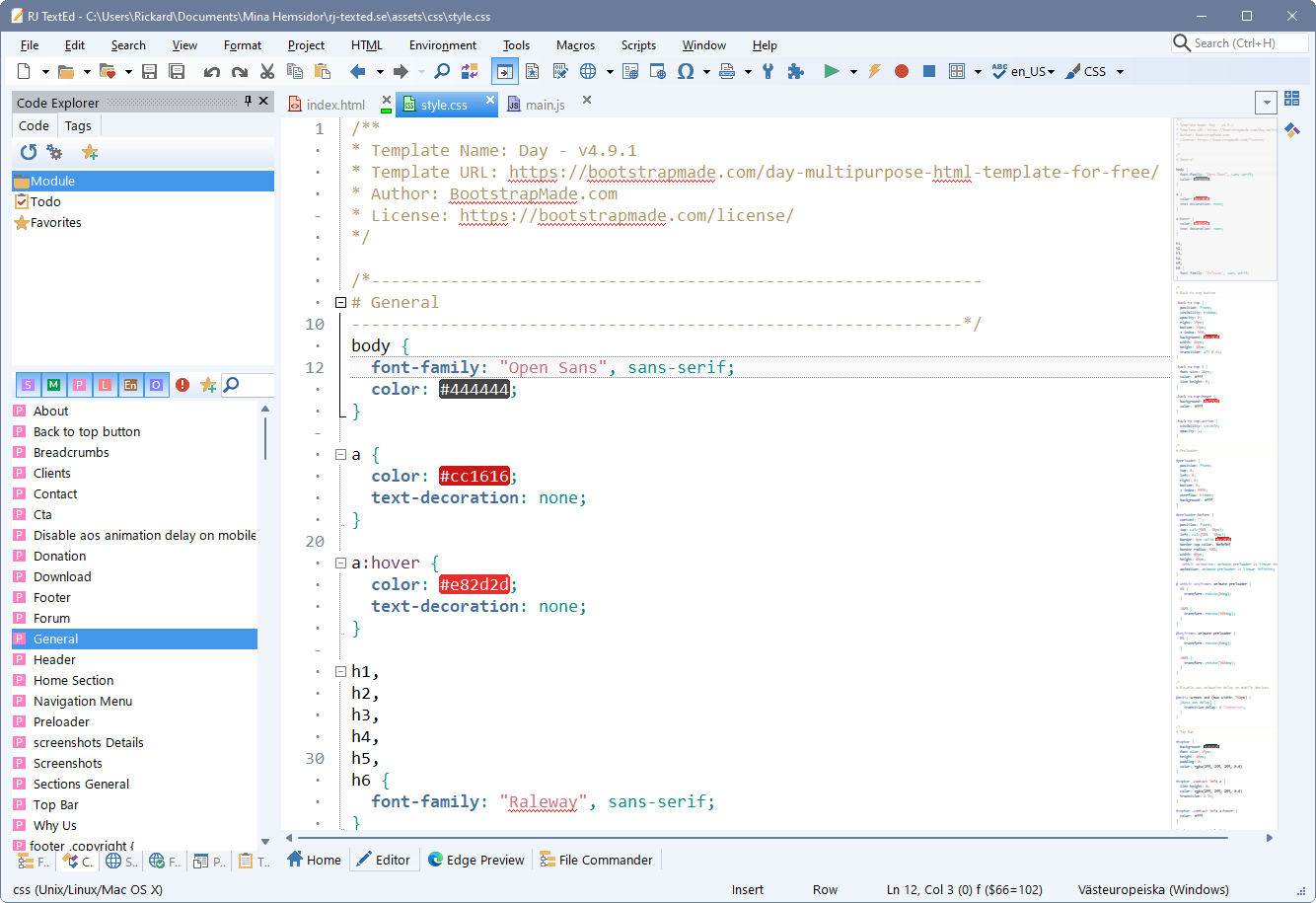Toggle the green M filter button
The height and width of the screenshot is (903, 1316).
tap(53, 385)
